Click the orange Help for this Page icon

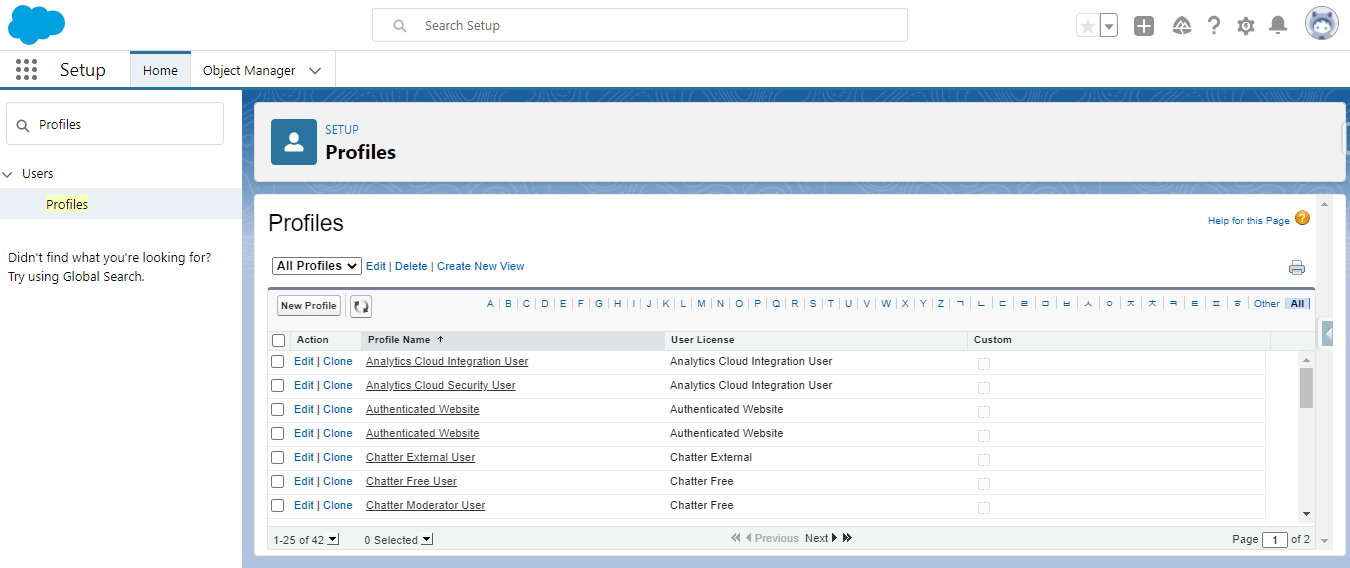point(1302,218)
